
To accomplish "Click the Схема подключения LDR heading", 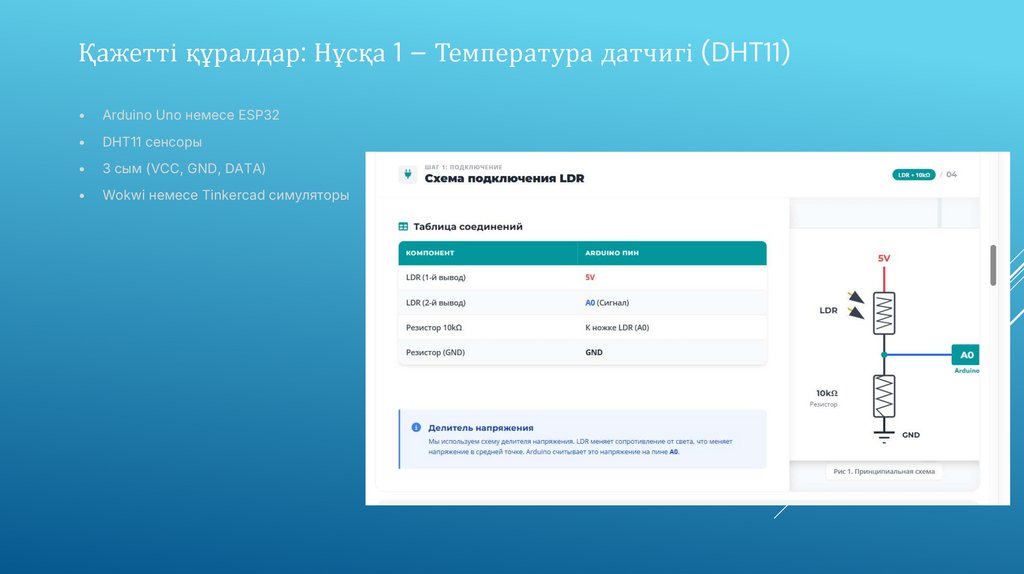I will click(504, 178).
